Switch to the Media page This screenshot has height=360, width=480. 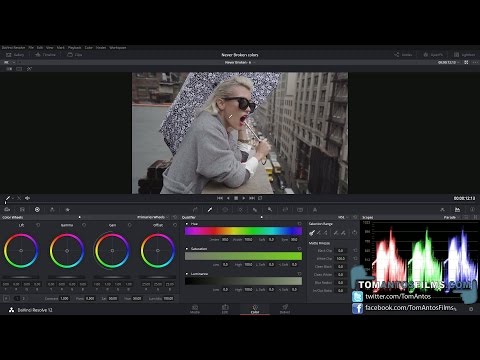(195, 309)
